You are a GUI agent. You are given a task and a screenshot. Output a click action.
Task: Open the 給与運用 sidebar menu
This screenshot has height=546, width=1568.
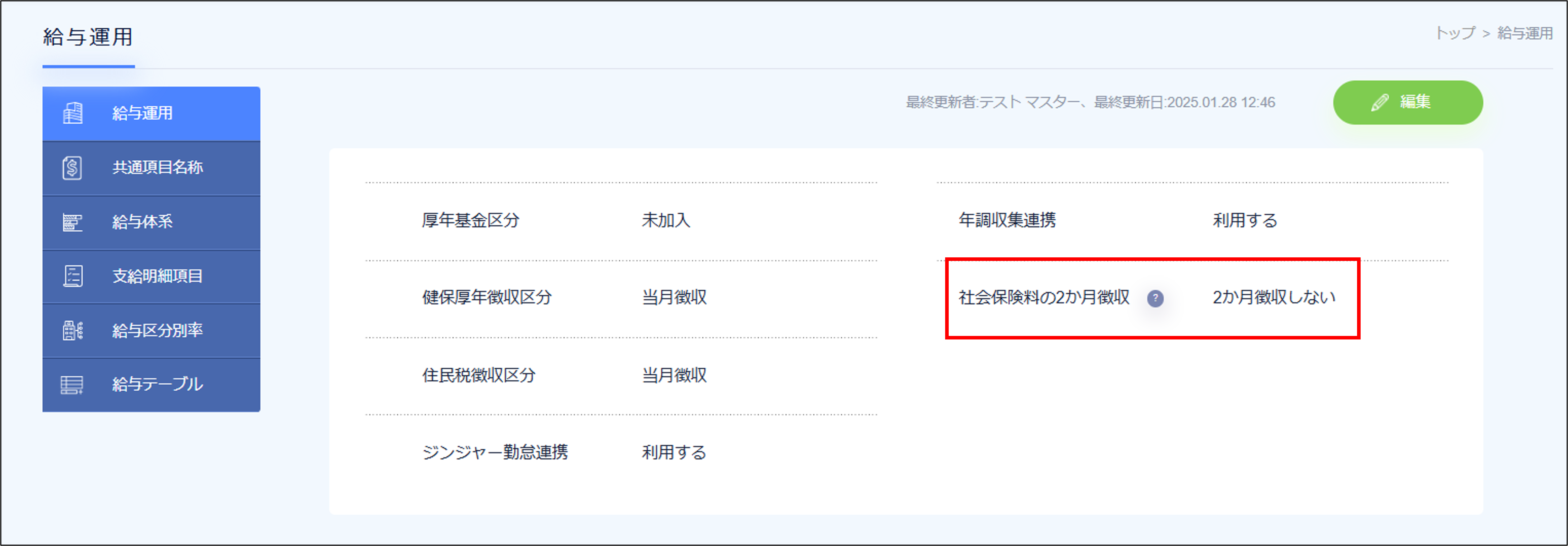(x=151, y=114)
